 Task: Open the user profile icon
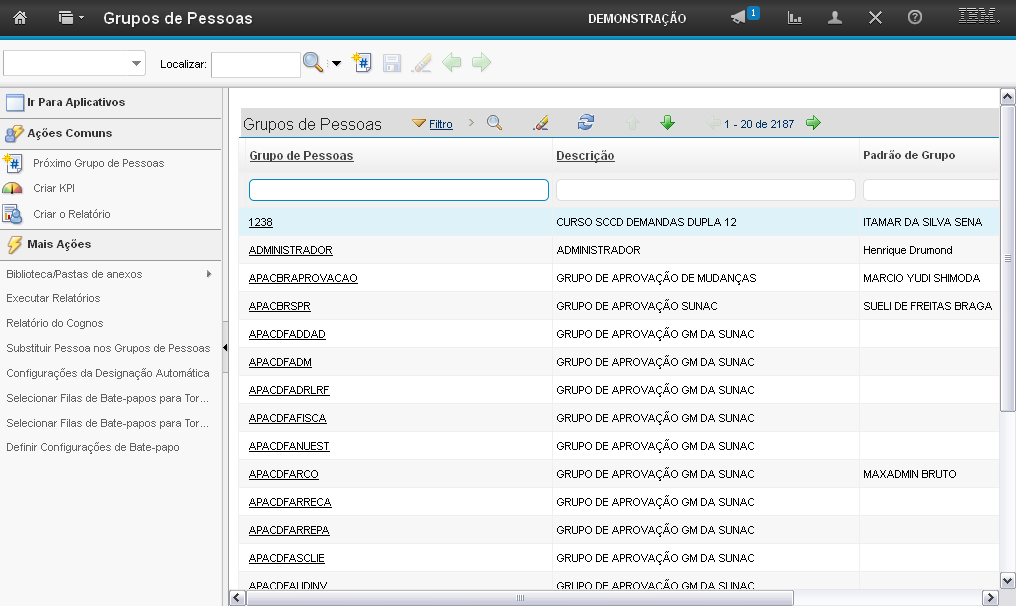coord(835,18)
